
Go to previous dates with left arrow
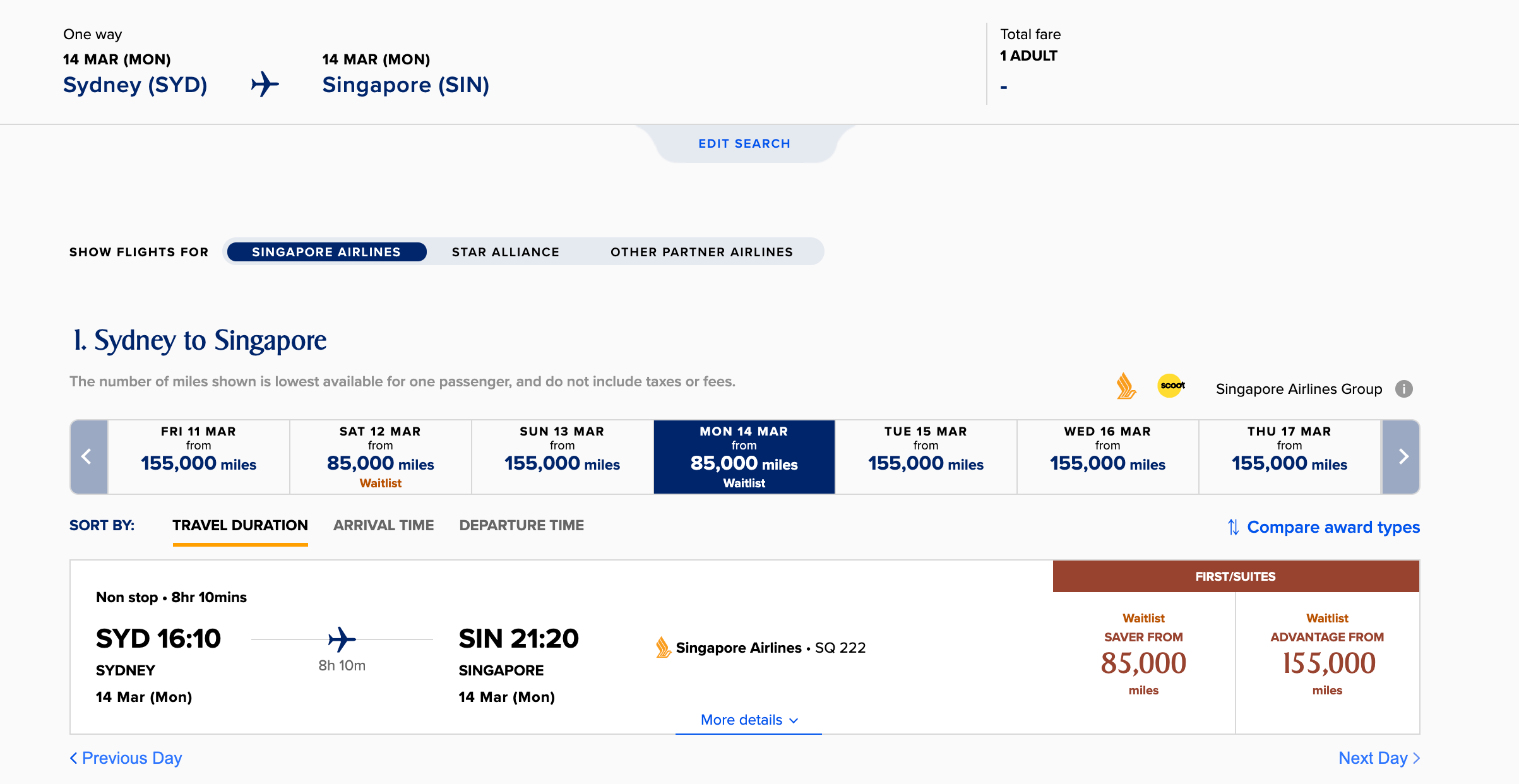[88, 456]
